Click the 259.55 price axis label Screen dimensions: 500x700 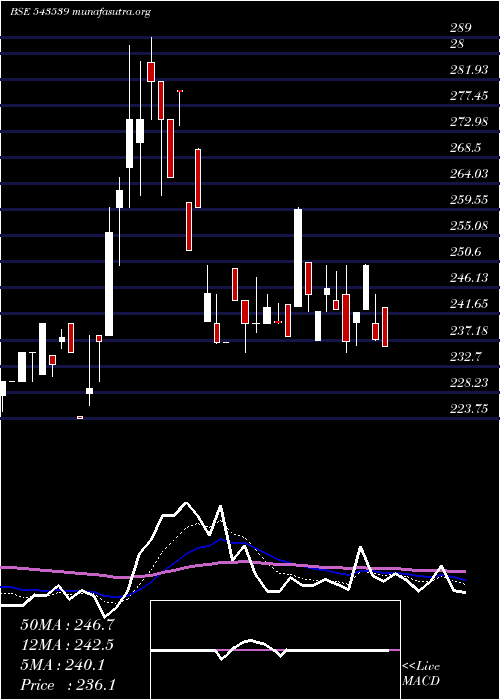point(469,200)
